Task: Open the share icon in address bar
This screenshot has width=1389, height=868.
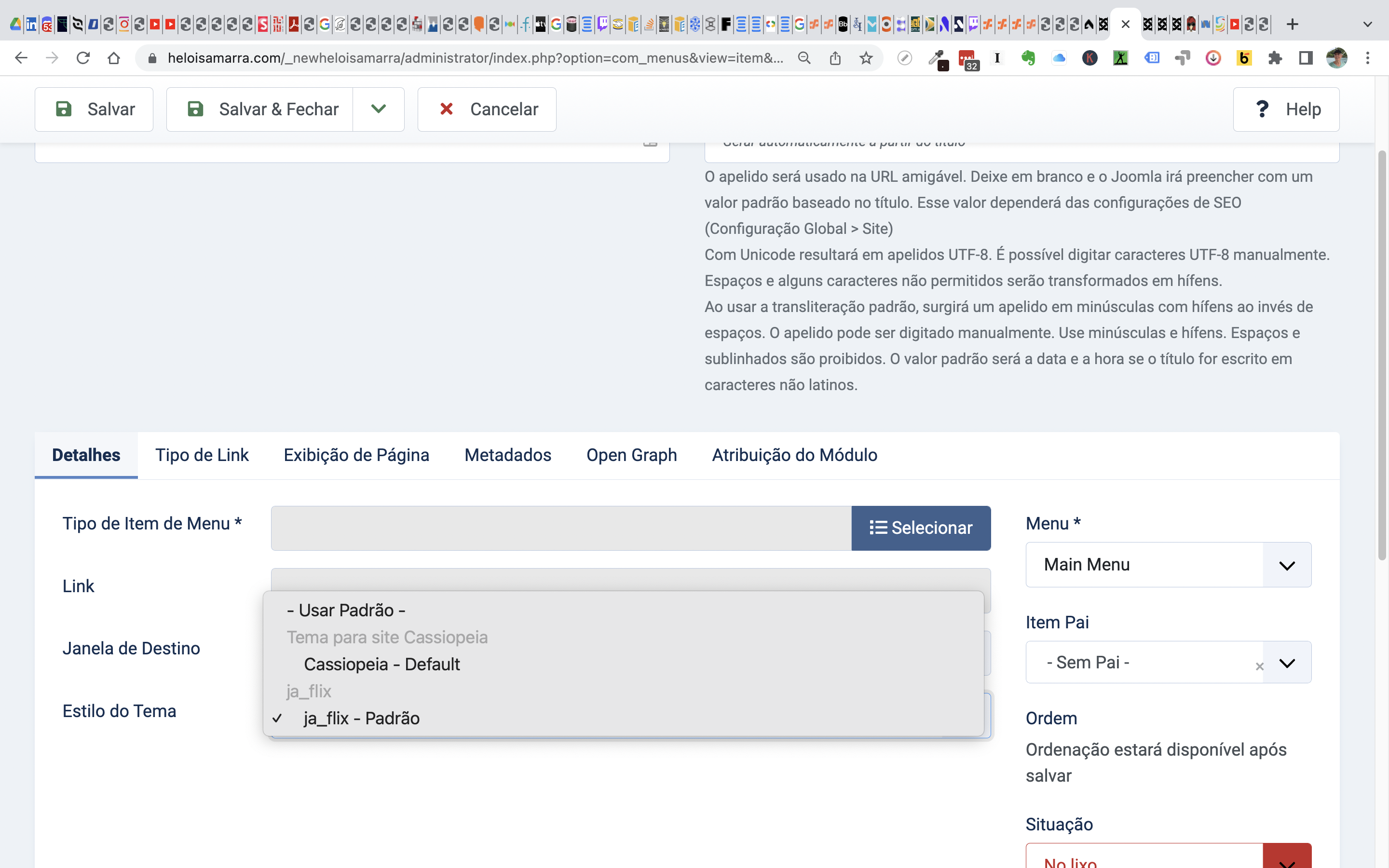Action: [835, 58]
